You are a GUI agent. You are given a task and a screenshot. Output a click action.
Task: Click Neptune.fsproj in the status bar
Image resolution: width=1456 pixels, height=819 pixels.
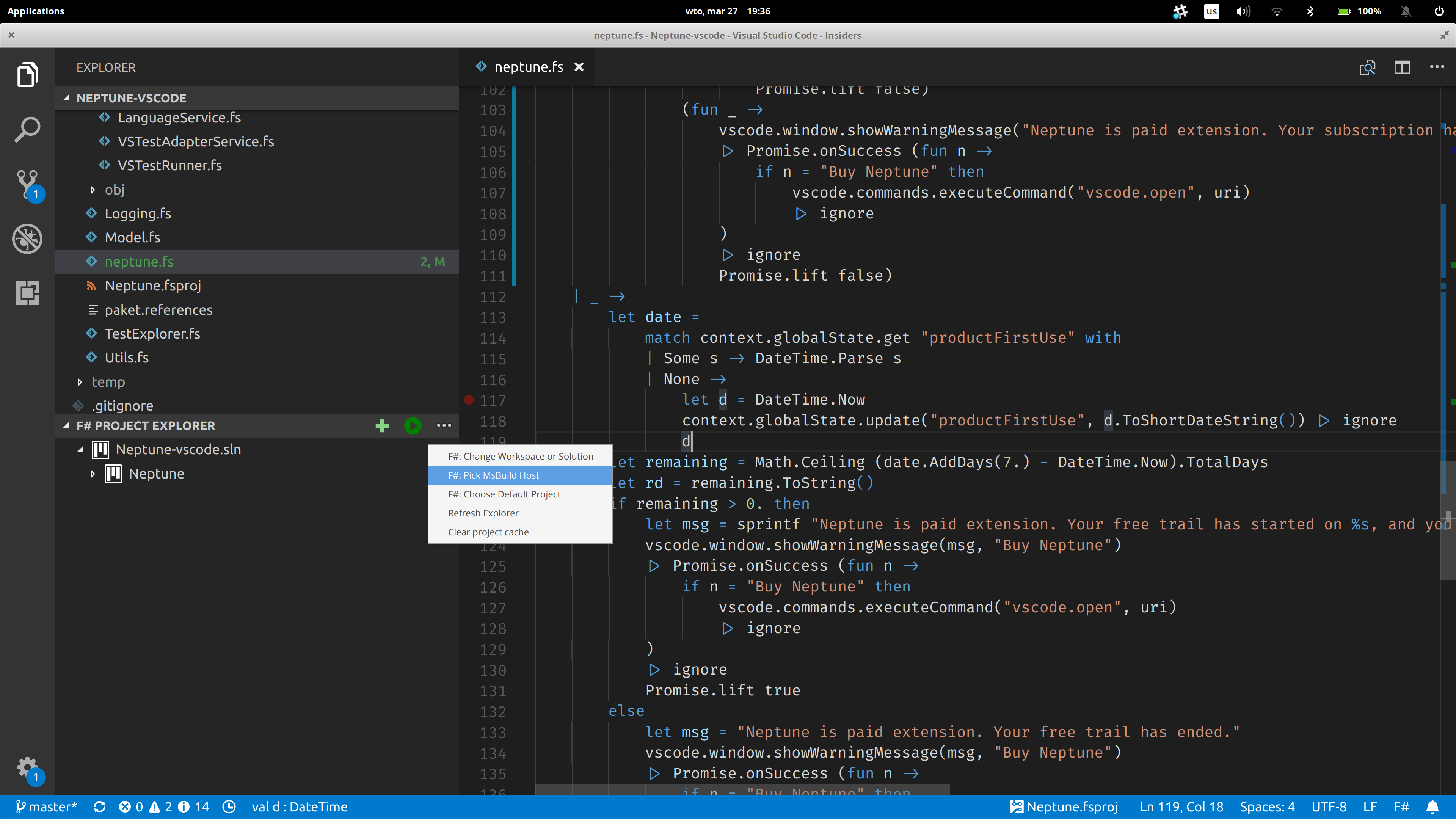pyautogui.click(x=1065, y=806)
